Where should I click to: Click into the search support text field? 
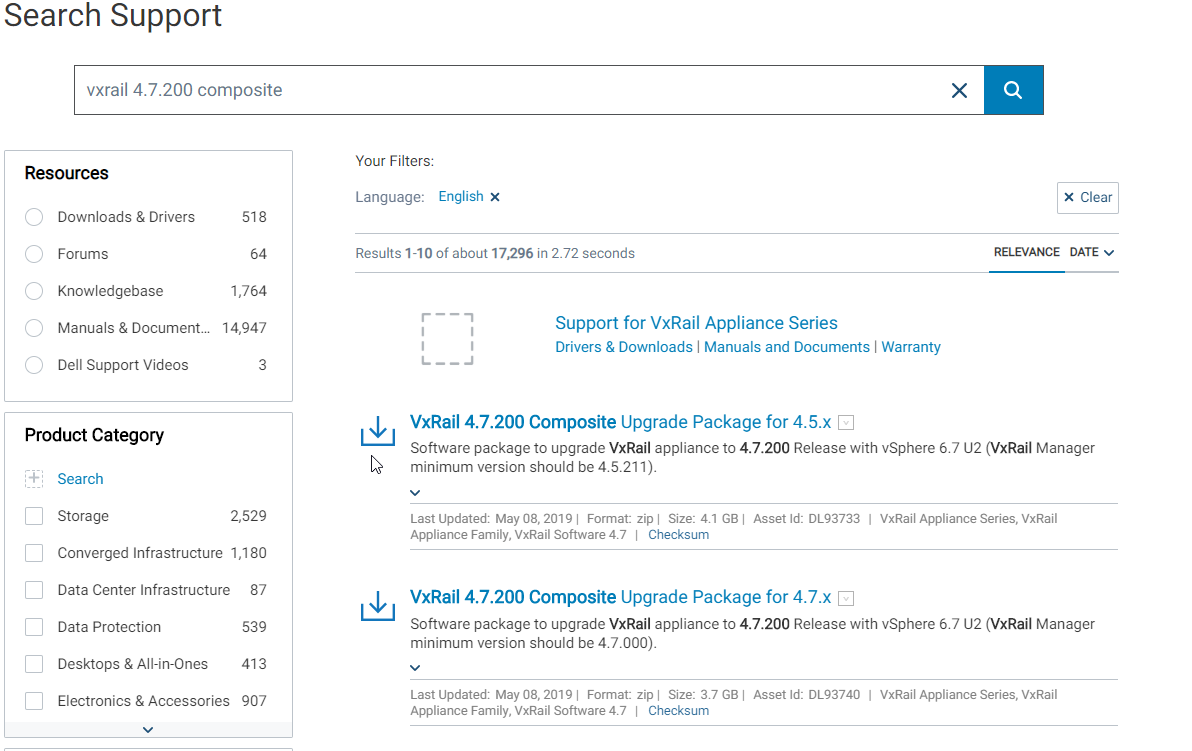click(500, 90)
